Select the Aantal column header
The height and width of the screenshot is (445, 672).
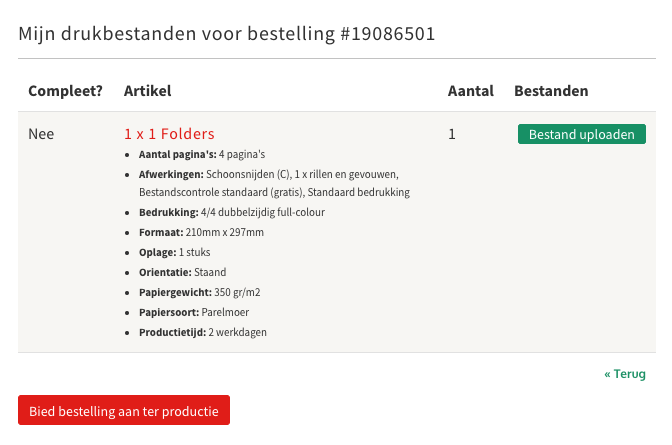coord(471,91)
